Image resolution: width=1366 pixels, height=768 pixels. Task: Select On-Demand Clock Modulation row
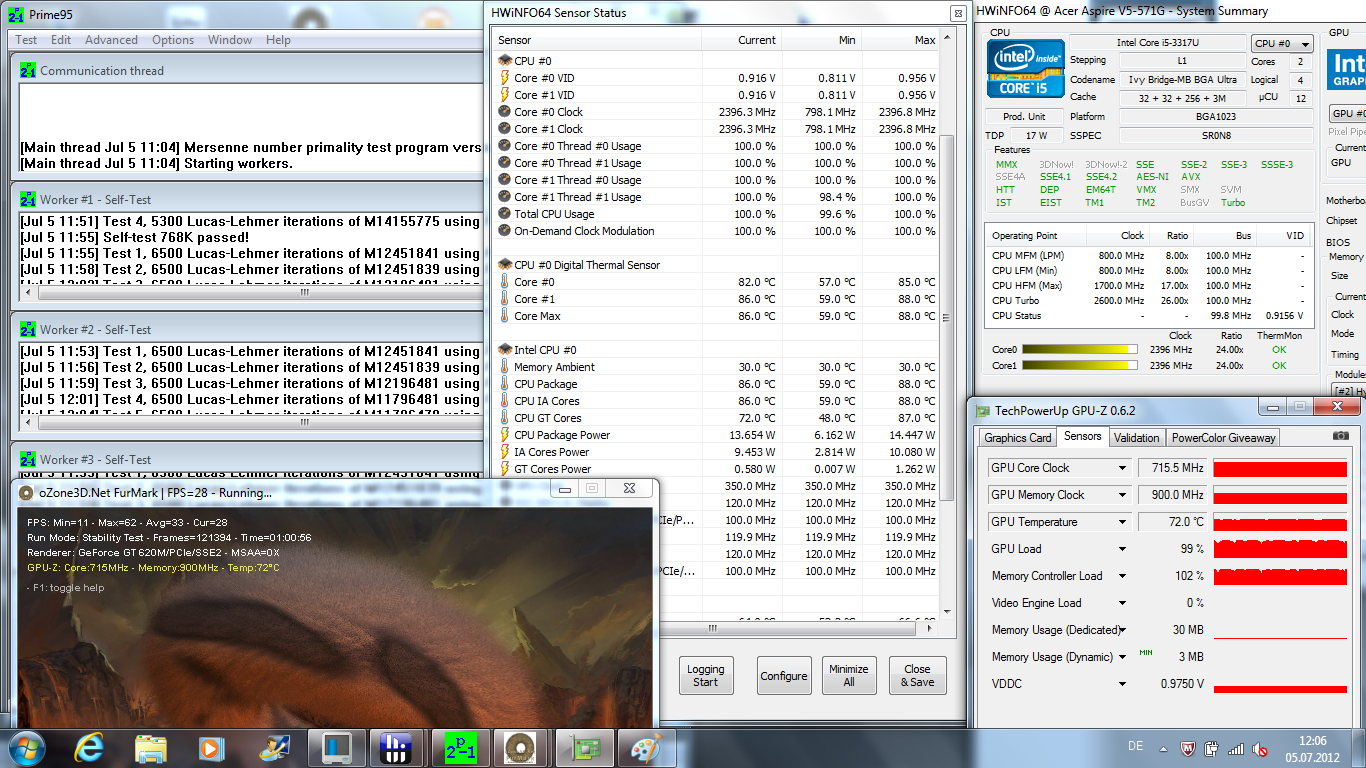coord(717,231)
